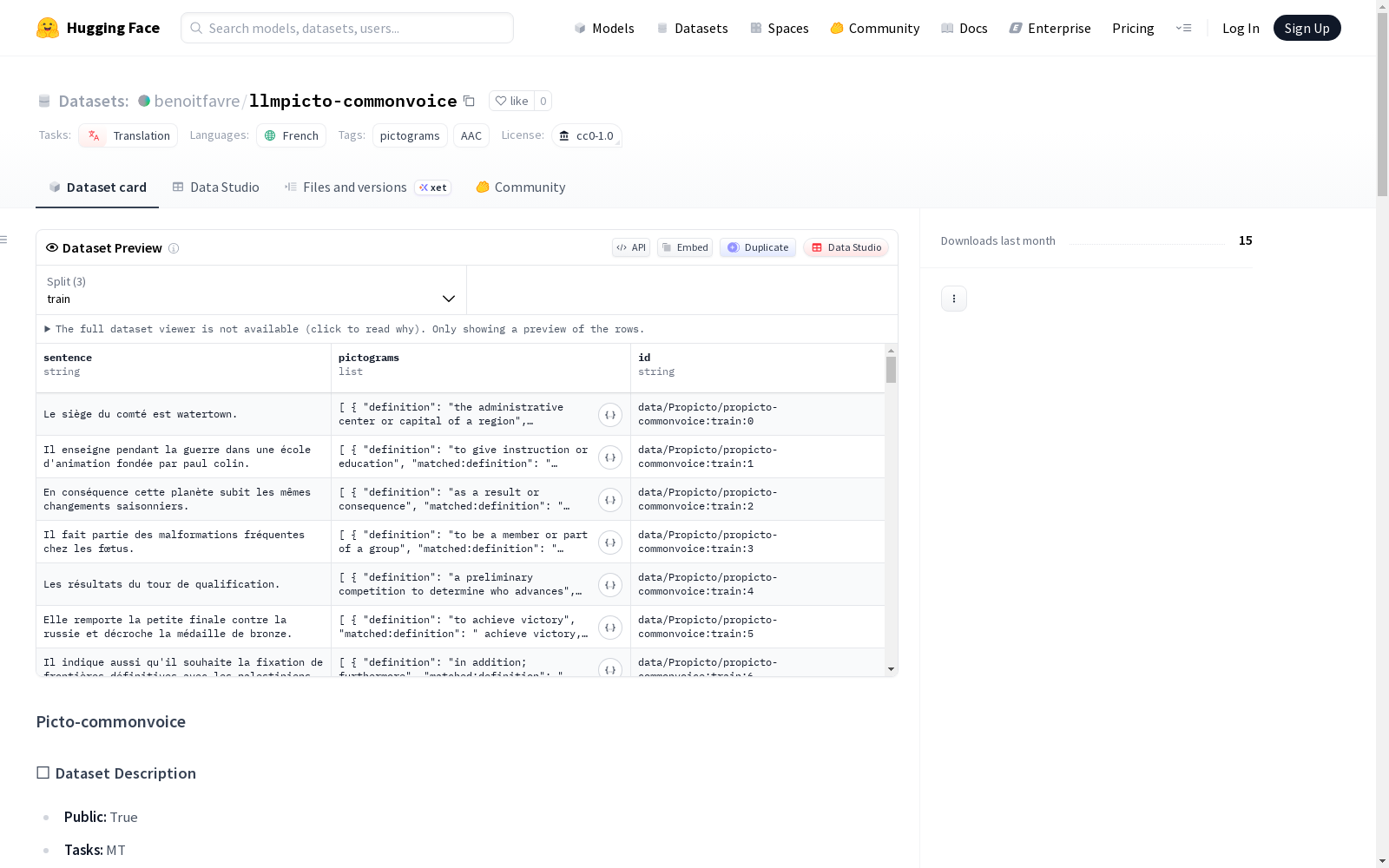Click the page vertical scrollbar thumb
The image size is (1389, 868).
tap(1382, 102)
